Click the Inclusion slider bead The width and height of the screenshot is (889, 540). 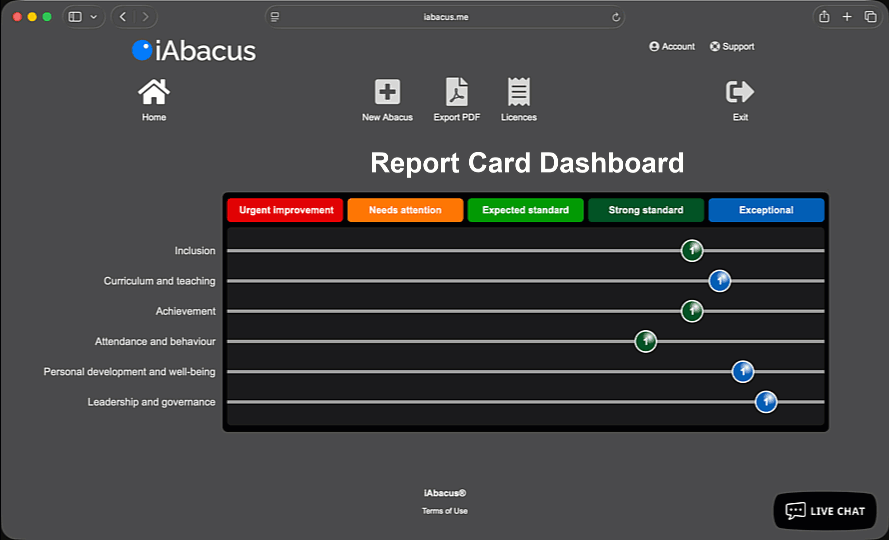pyautogui.click(x=692, y=250)
